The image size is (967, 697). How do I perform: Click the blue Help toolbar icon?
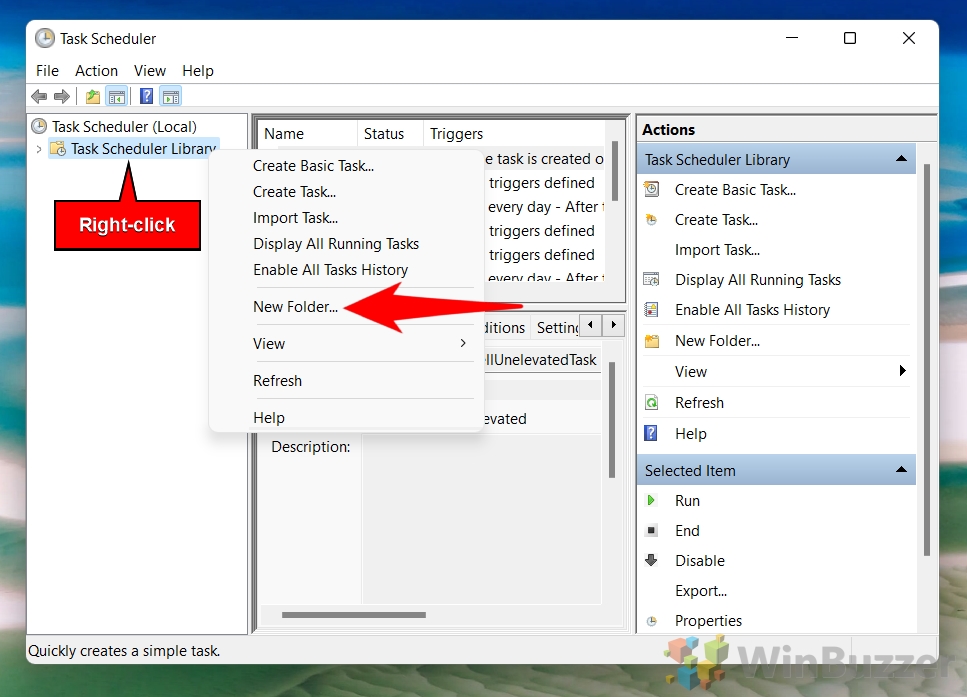click(146, 96)
